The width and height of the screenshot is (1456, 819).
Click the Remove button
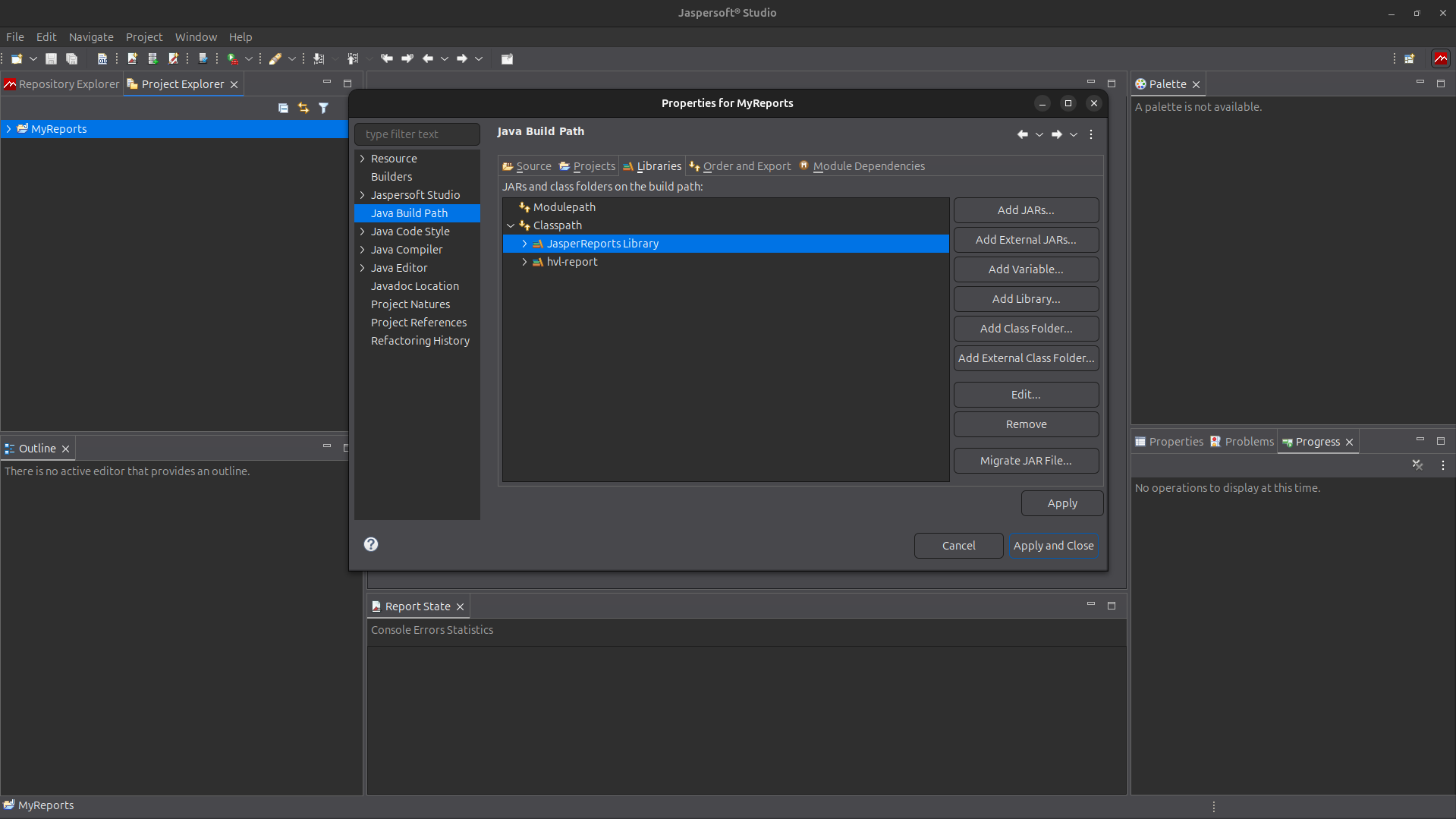tap(1026, 424)
